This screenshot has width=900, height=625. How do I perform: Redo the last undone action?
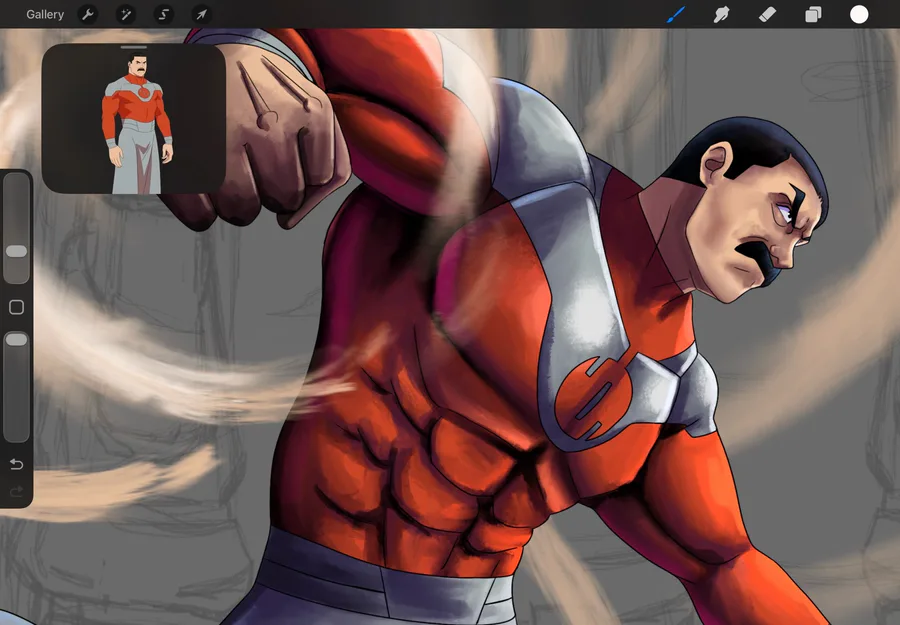coord(17,491)
